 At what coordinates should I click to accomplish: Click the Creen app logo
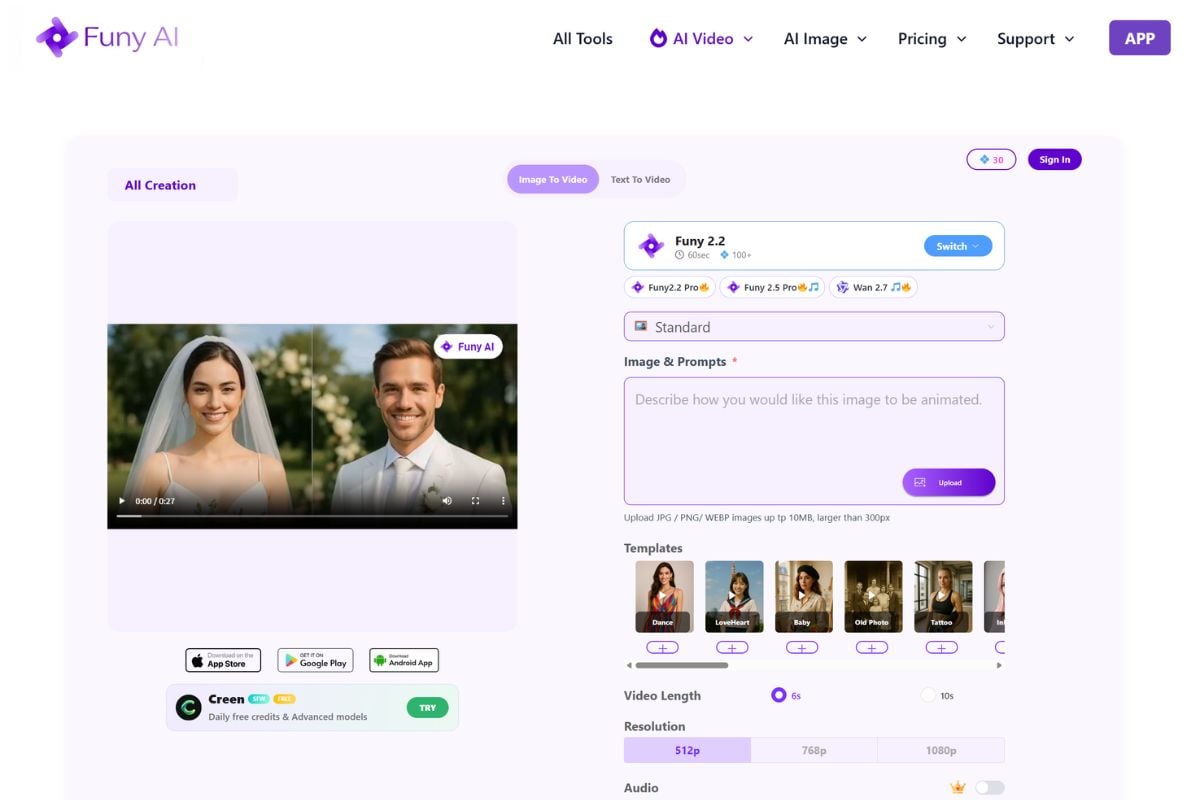(188, 708)
